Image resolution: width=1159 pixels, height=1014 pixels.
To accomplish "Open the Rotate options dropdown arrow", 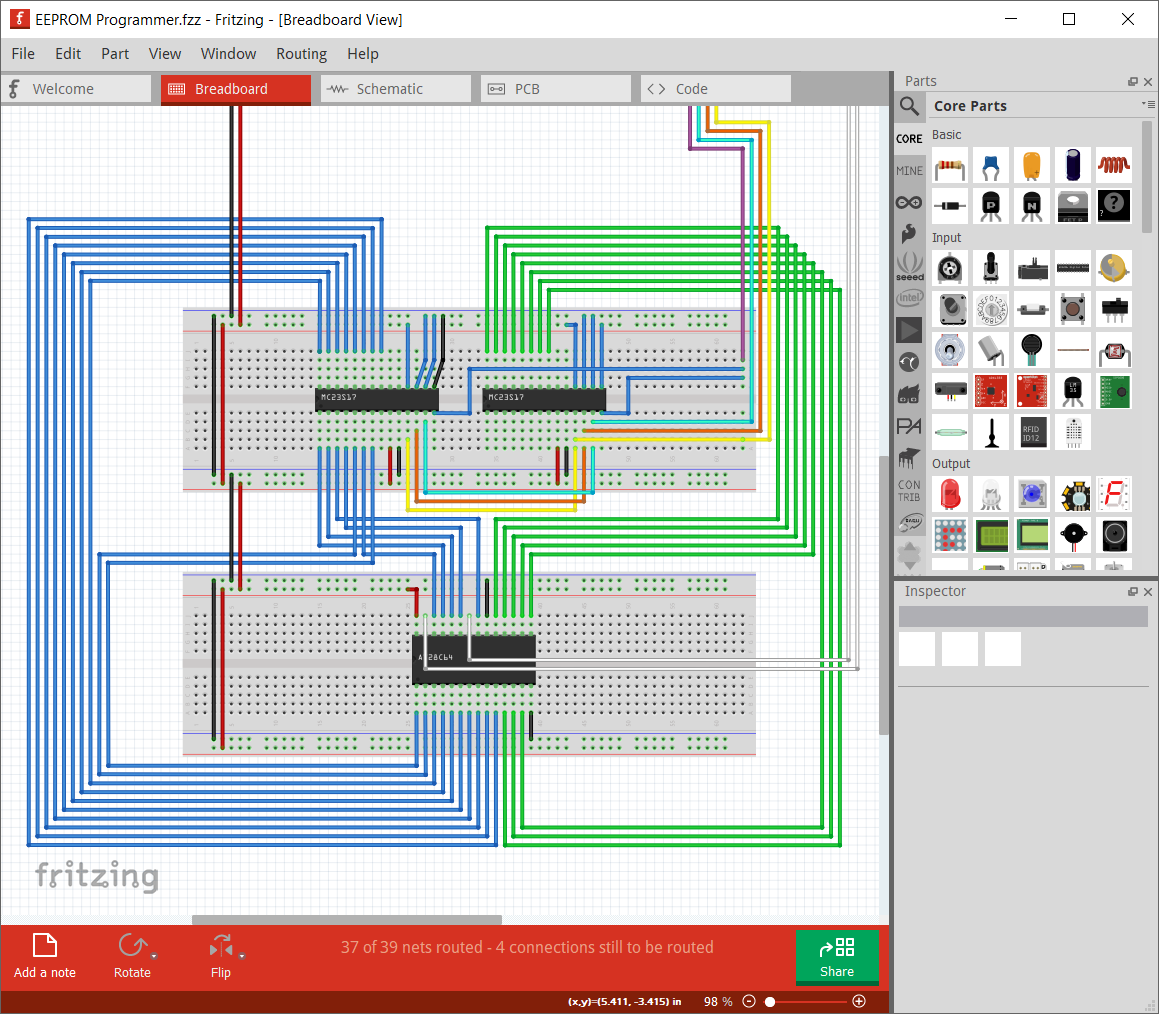I will pyautogui.click(x=154, y=956).
